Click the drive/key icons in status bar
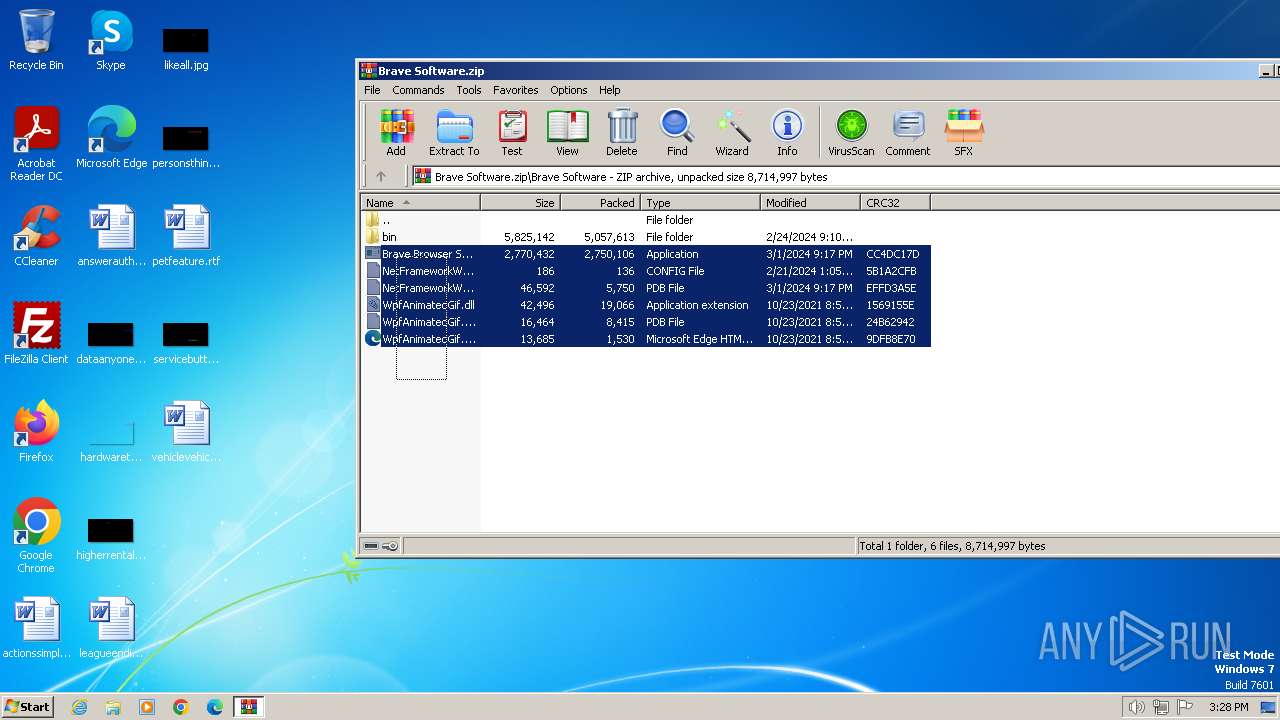Viewport: 1280px width, 720px height. [x=381, y=546]
